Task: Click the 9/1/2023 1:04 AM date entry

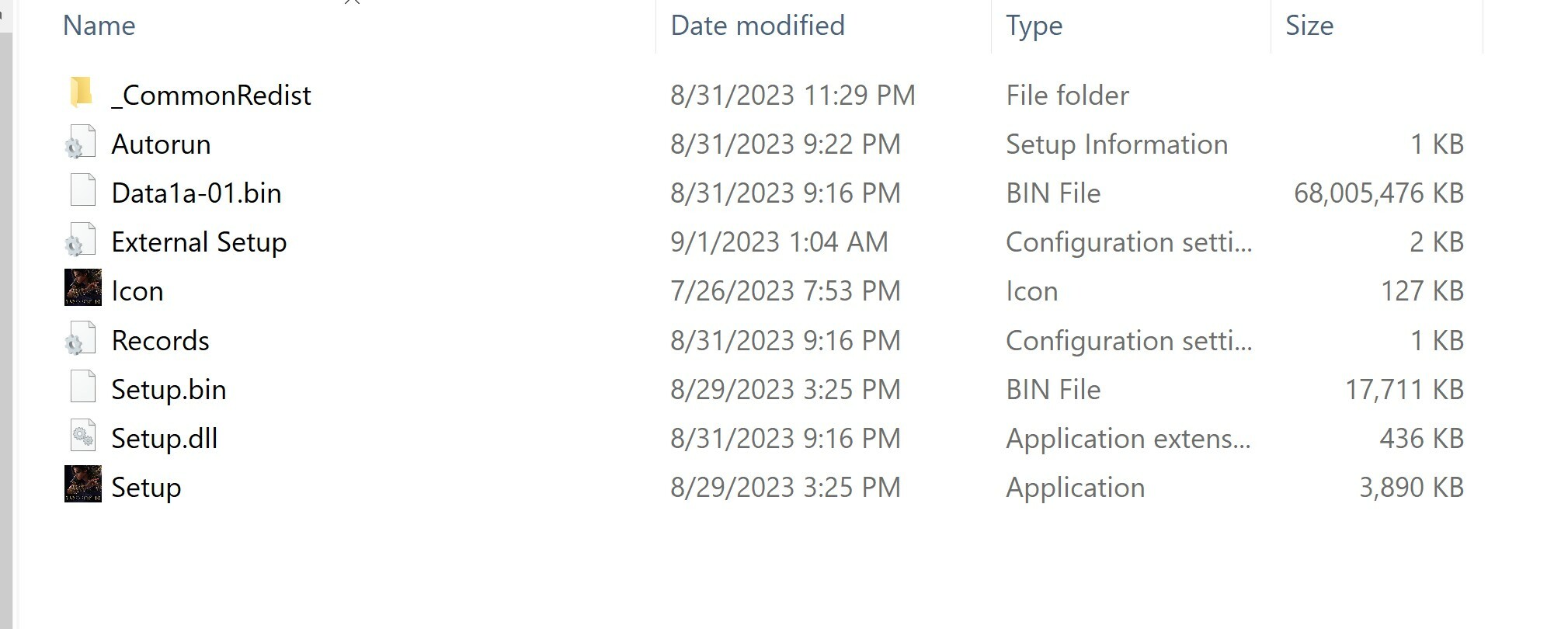Action: pos(779,242)
